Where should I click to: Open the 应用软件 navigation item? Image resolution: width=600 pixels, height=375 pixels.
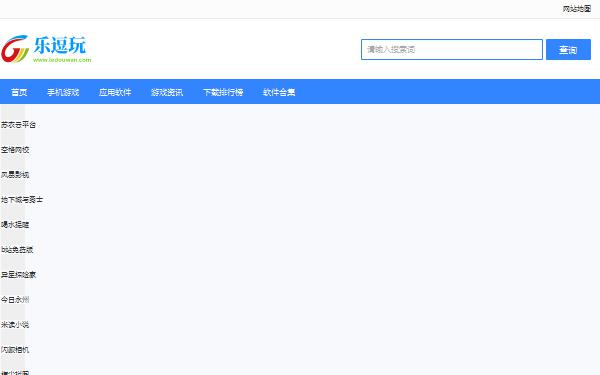pos(115,92)
